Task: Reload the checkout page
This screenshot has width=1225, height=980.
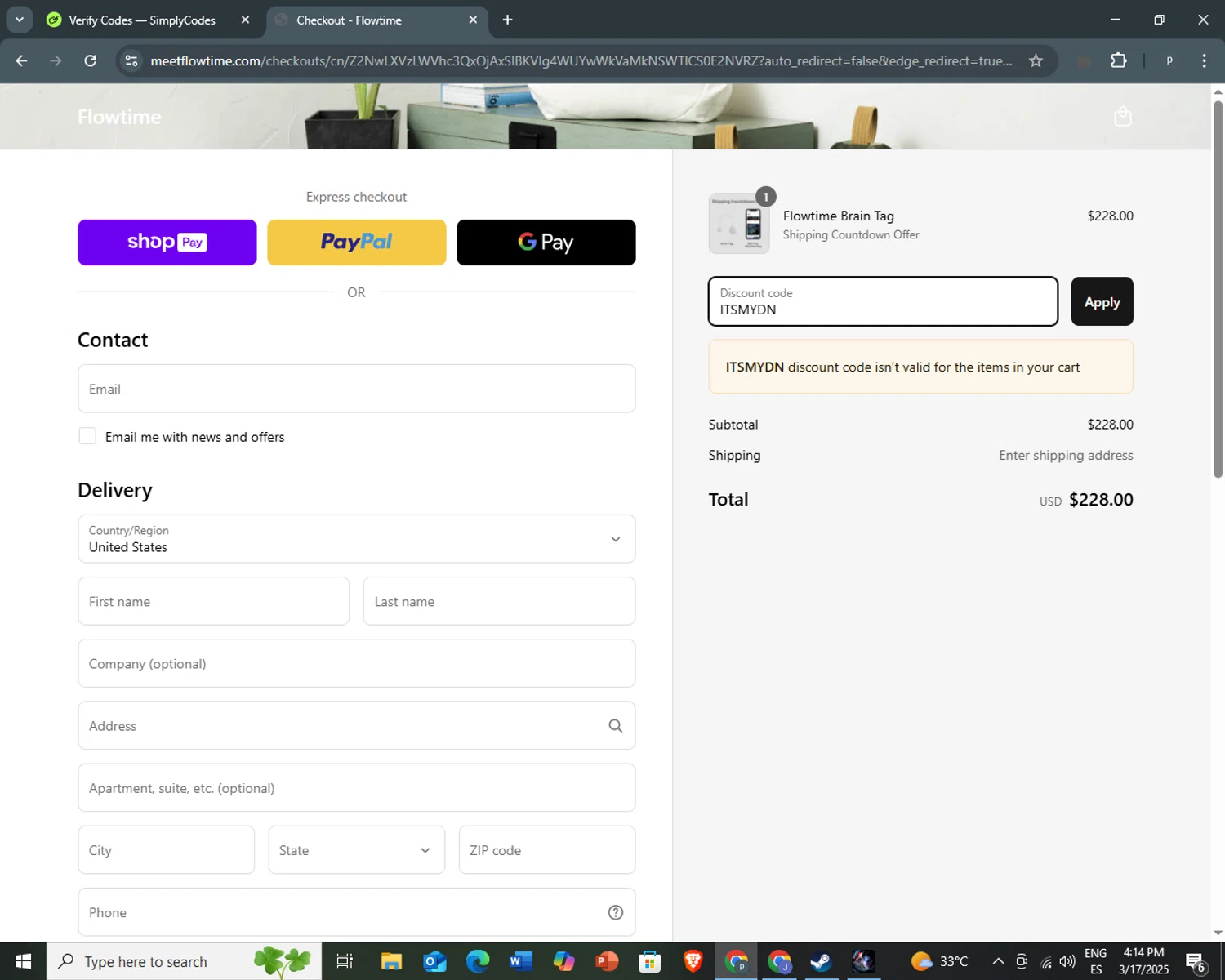Action: coord(91,60)
